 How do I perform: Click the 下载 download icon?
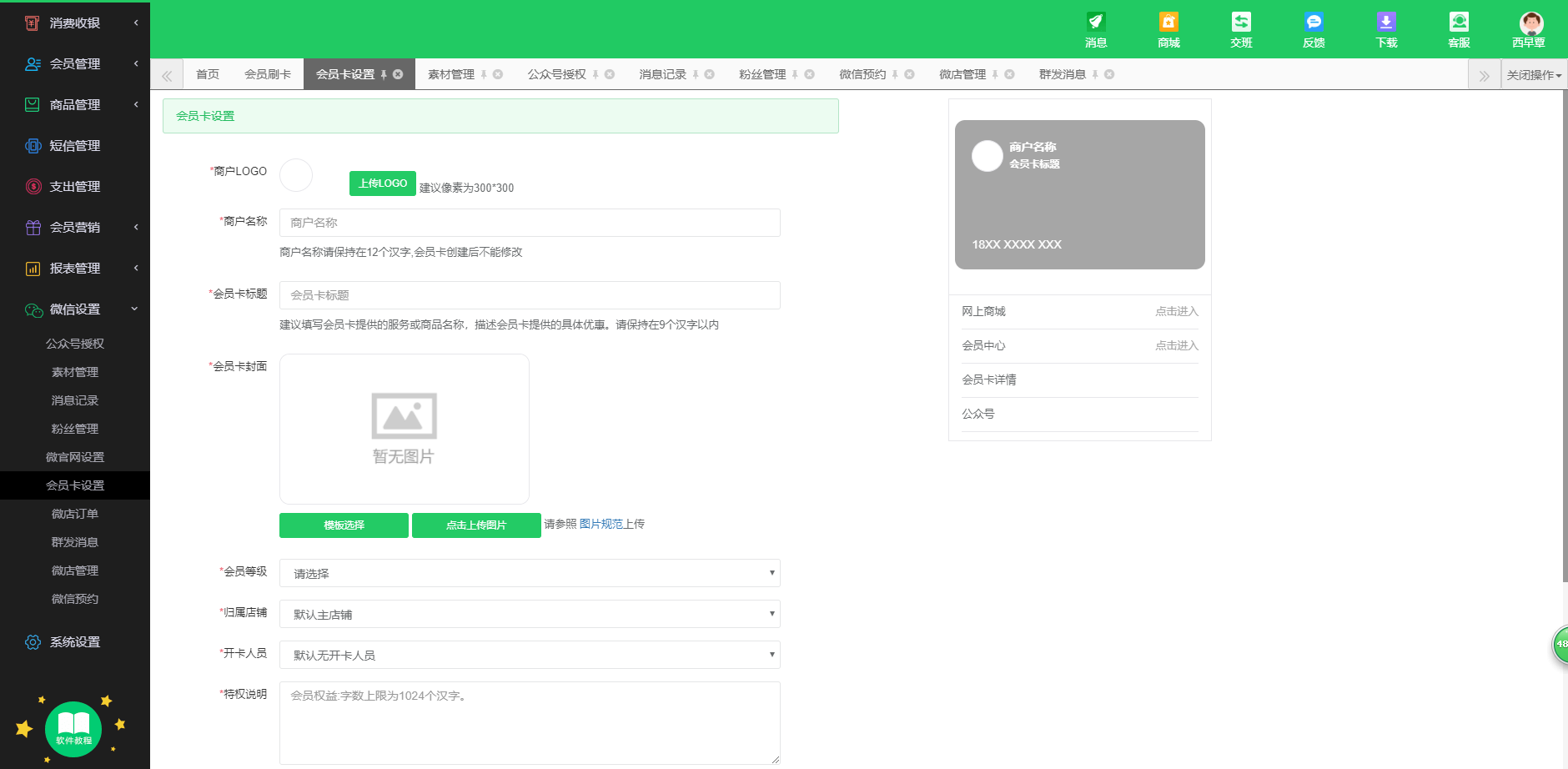pos(1386,23)
